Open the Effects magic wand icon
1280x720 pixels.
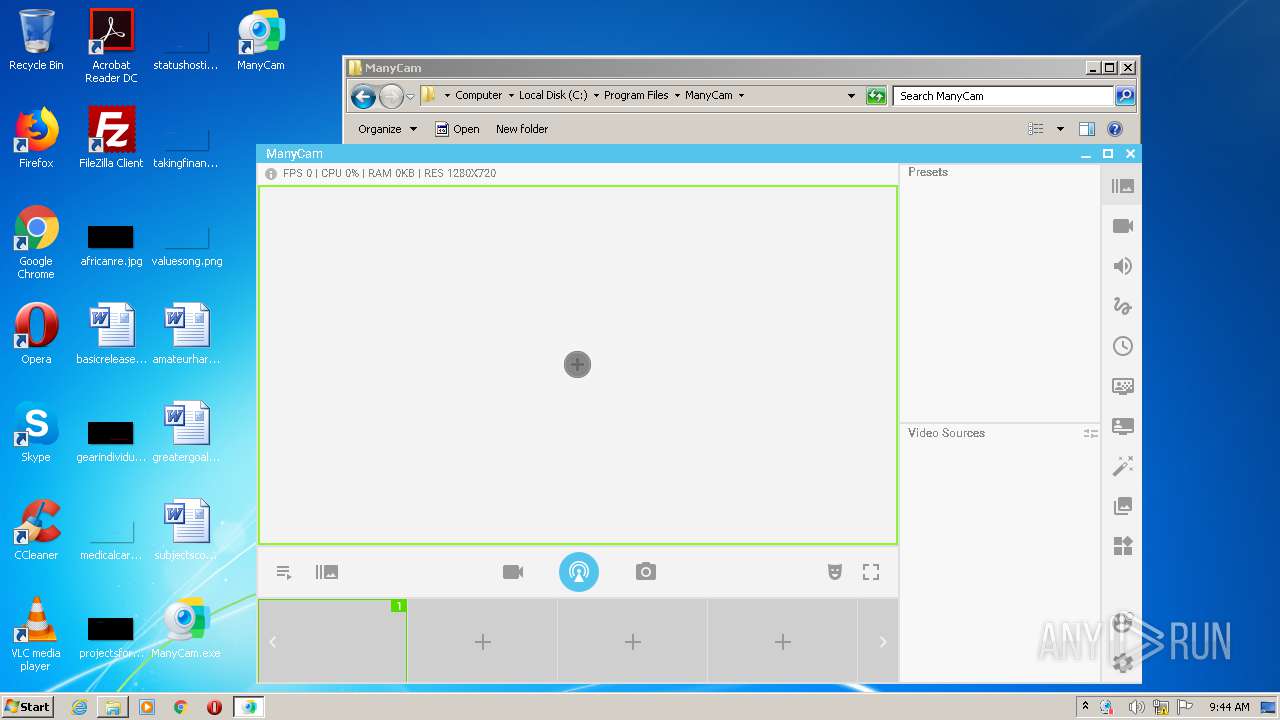(x=1122, y=466)
